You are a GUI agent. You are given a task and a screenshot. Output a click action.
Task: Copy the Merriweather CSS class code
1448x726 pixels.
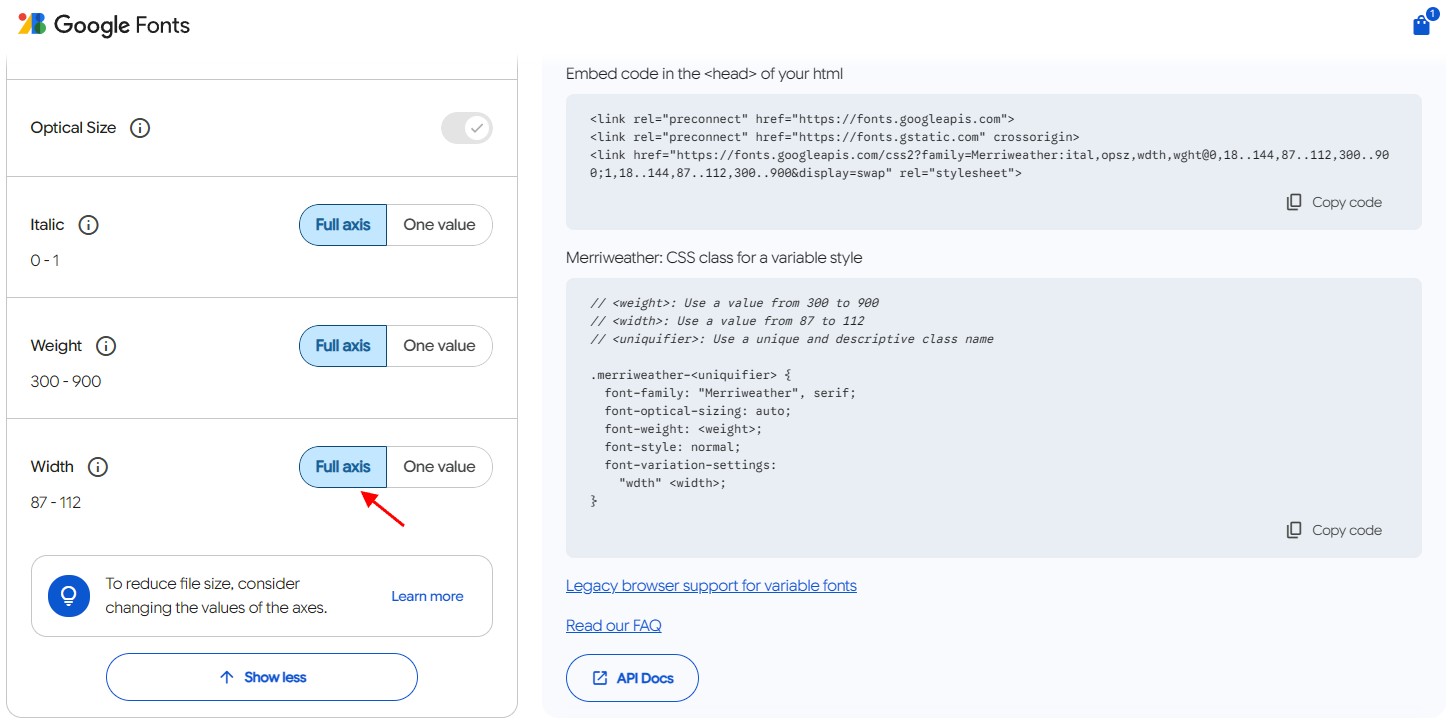pos(1334,530)
